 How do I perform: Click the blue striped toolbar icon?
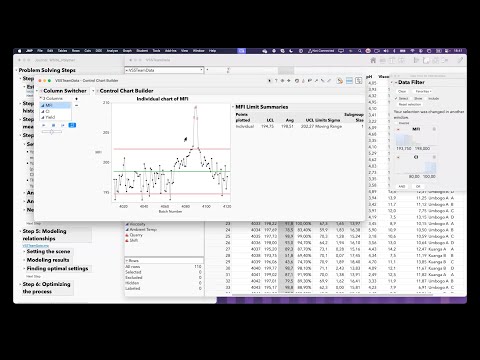click(349, 81)
